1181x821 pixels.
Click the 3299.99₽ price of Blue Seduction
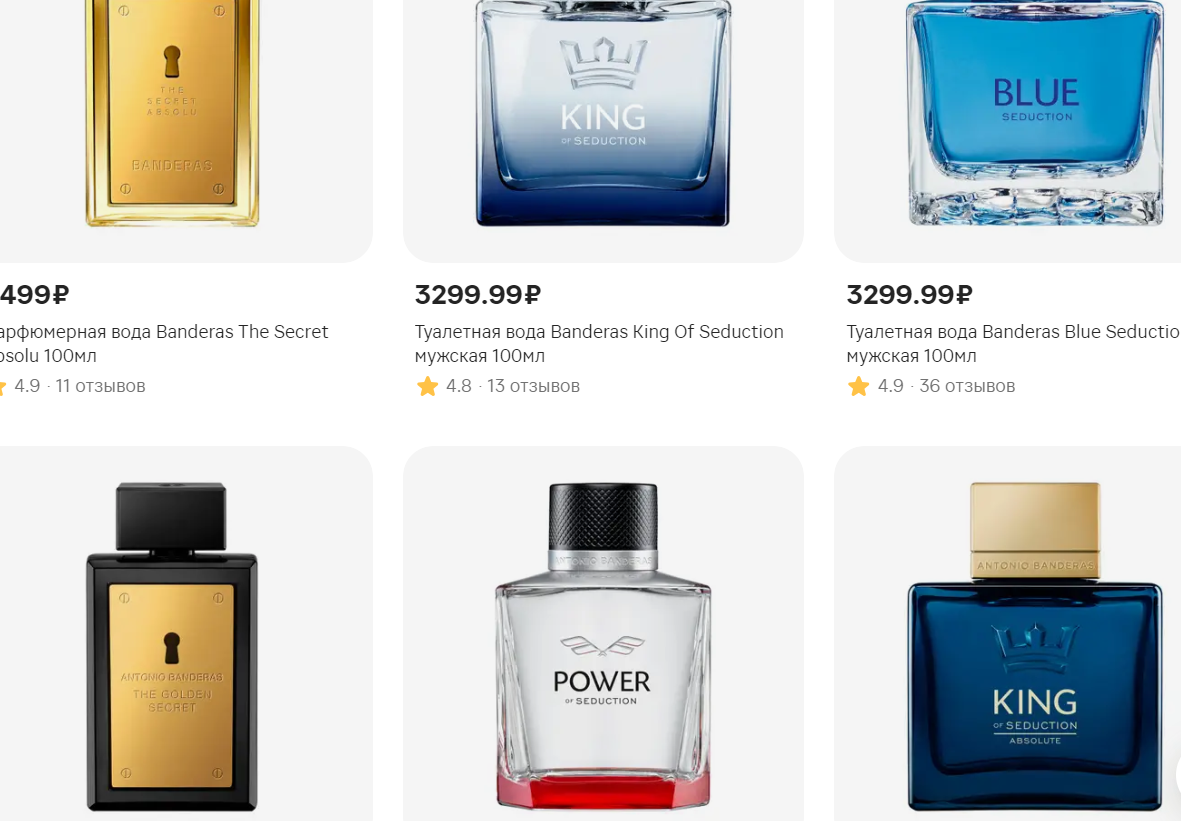909,295
